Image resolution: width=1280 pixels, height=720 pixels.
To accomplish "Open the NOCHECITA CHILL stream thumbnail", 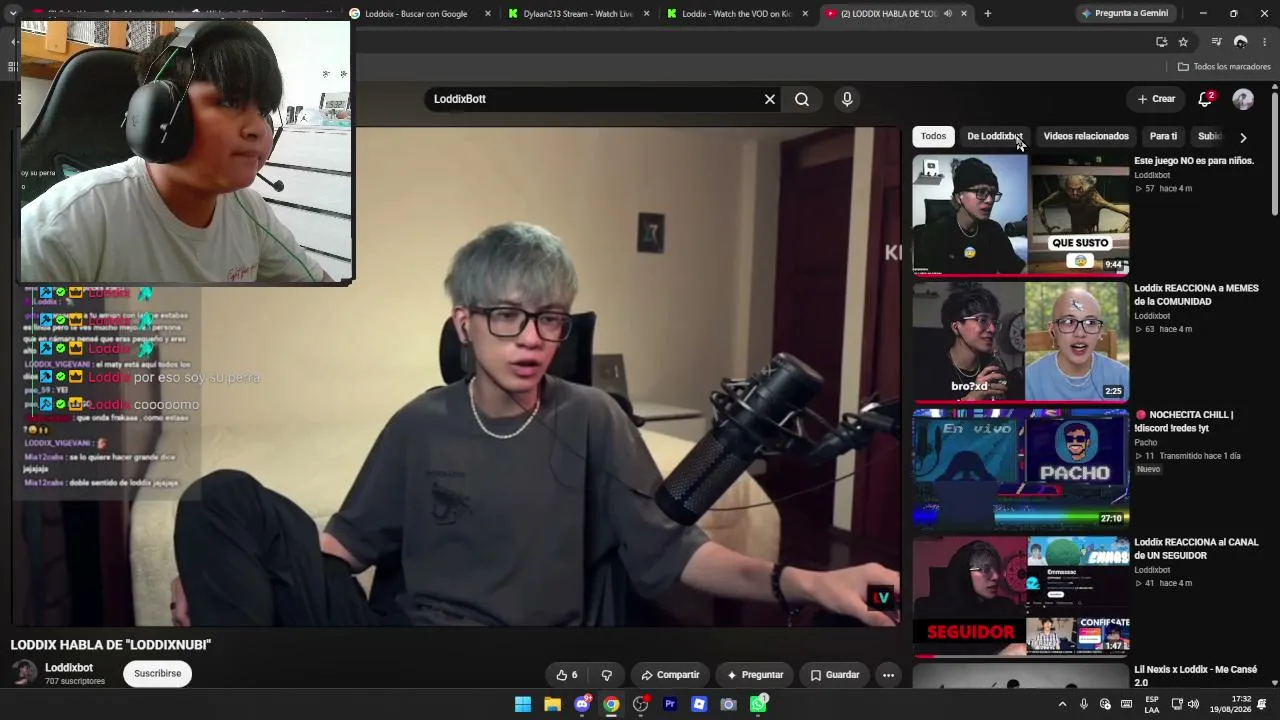I will coord(1021,468).
